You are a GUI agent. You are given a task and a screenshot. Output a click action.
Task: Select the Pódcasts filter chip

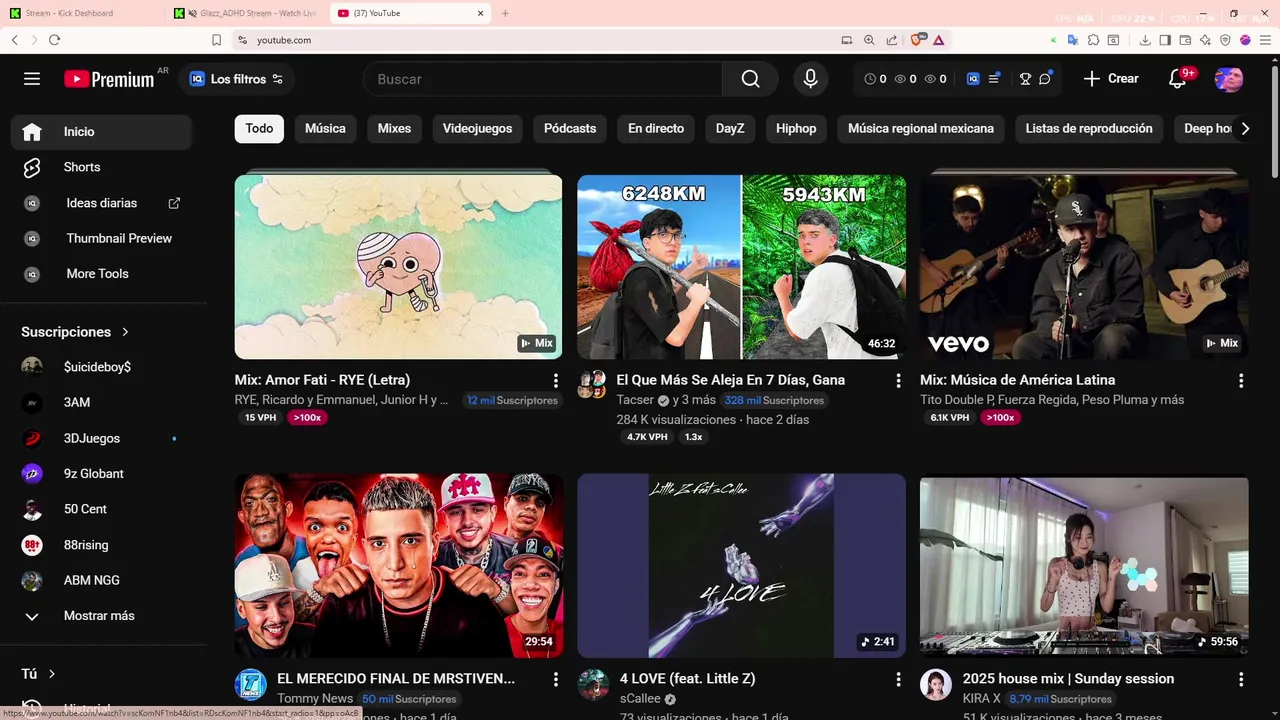pos(570,128)
